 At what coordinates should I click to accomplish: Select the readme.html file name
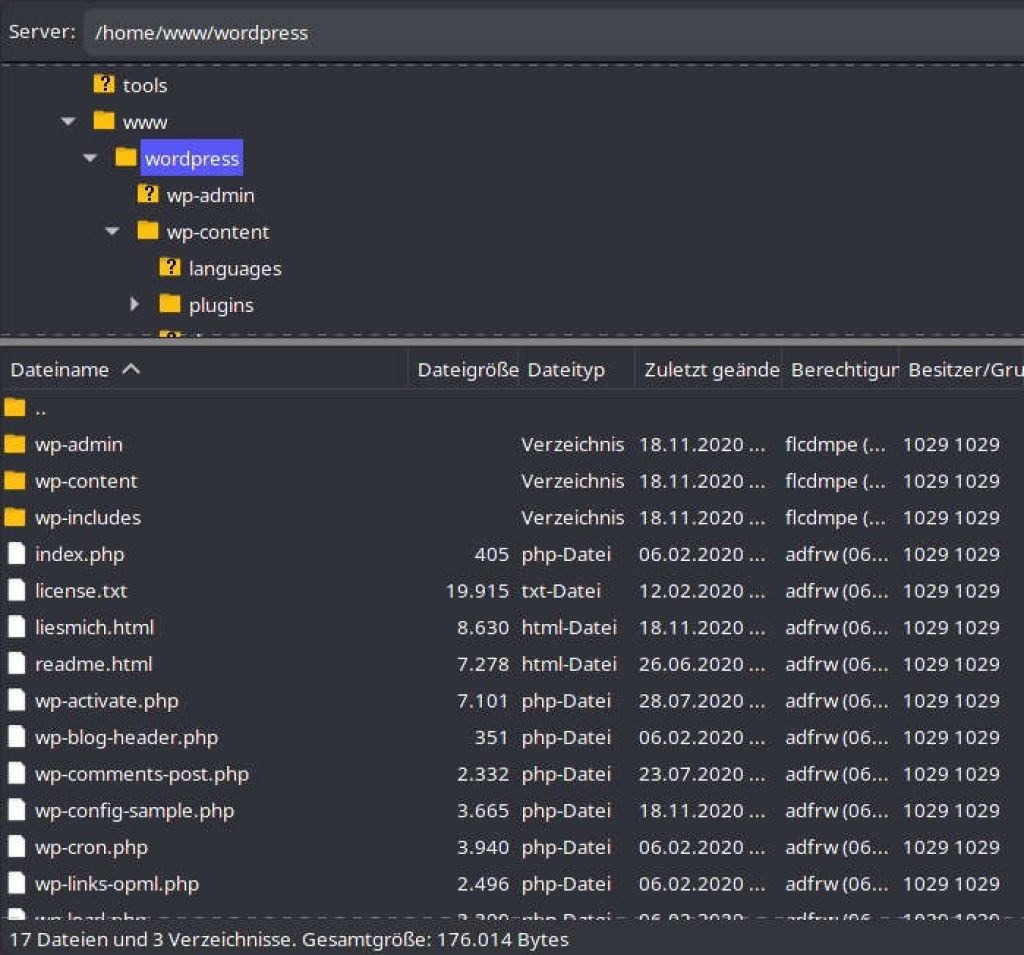coord(93,664)
